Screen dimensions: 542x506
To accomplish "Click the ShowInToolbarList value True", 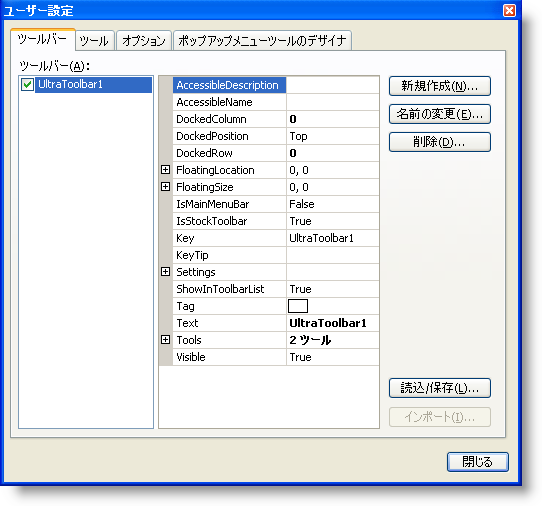I will click(x=333, y=289).
